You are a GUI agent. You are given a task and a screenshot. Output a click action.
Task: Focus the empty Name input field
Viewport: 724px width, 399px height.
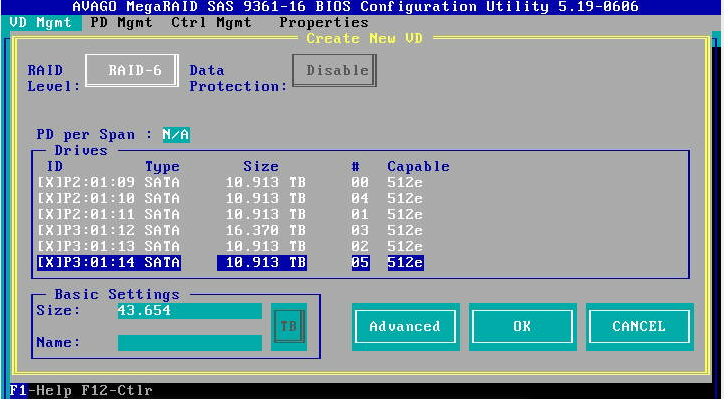[190, 343]
